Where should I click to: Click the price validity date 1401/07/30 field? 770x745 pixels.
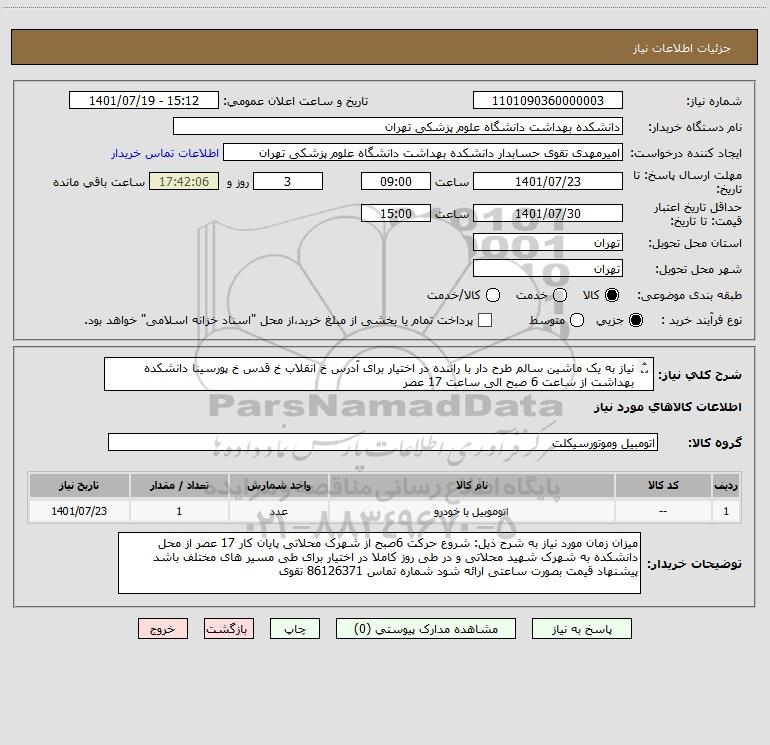pyautogui.click(x=548, y=214)
